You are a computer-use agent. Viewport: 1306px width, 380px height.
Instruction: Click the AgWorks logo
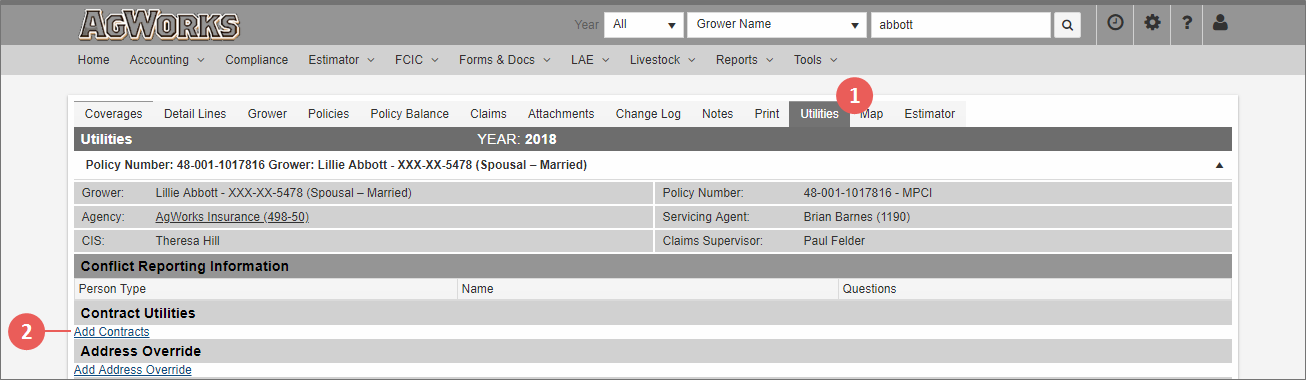159,24
